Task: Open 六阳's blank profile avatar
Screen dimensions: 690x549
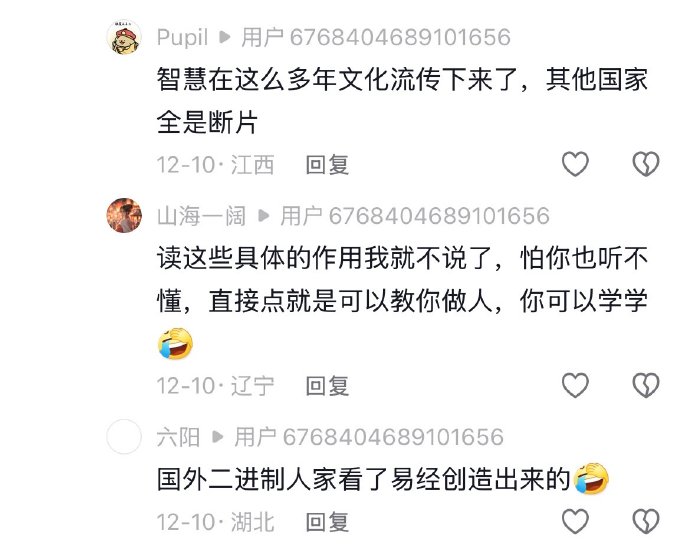Action: tap(124, 436)
